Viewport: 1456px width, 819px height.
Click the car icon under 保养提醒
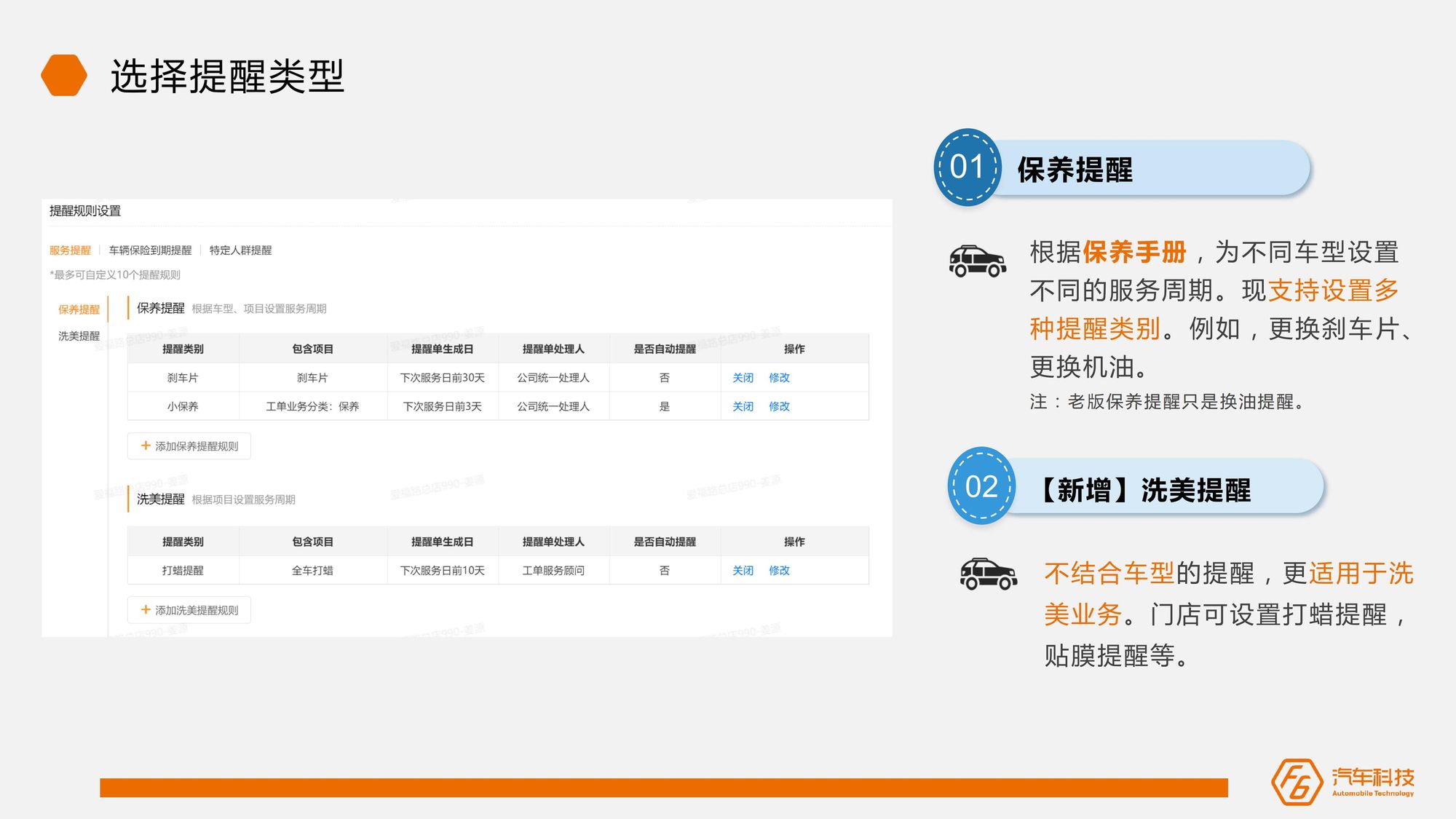[978, 261]
